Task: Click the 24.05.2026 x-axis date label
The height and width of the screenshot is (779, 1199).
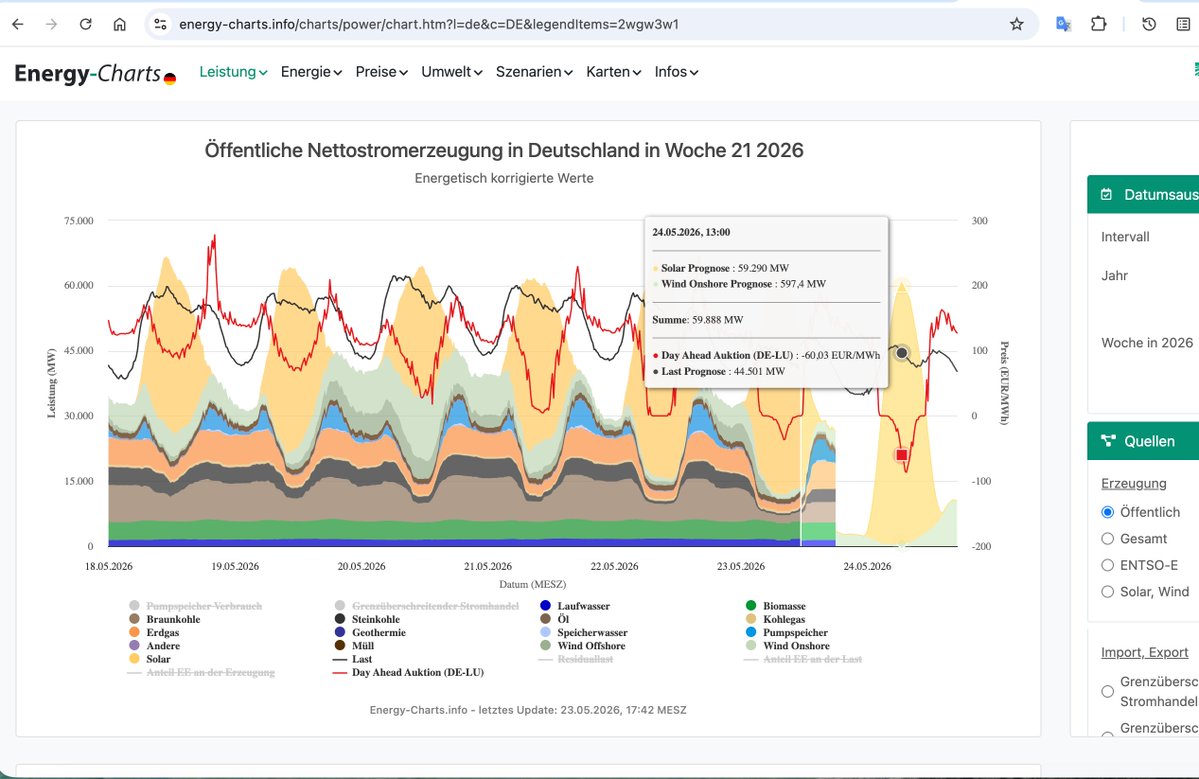Action: coord(867,566)
